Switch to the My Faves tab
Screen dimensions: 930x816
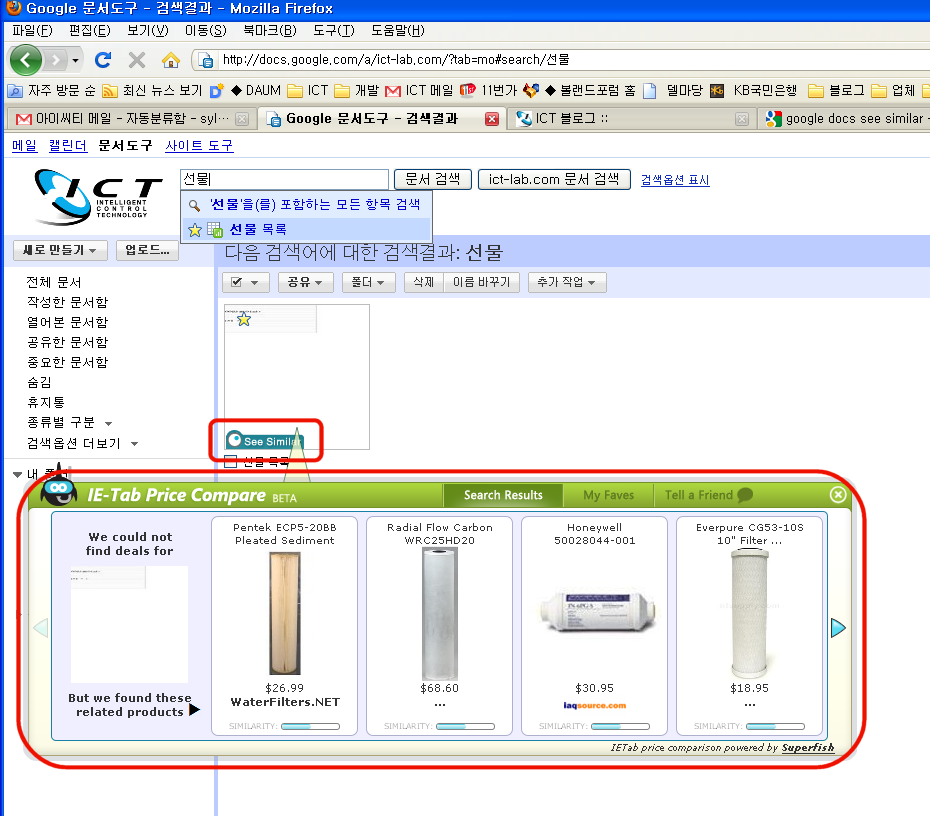[608, 495]
